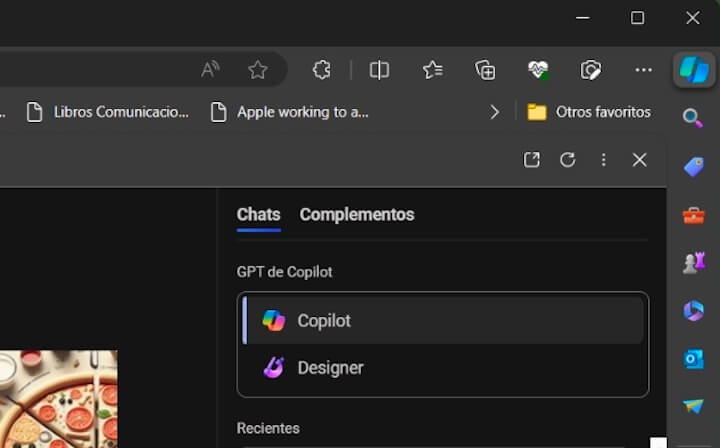Open the Apple working to a... bookmark
This screenshot has width=720, height=448.
[290, 112]
